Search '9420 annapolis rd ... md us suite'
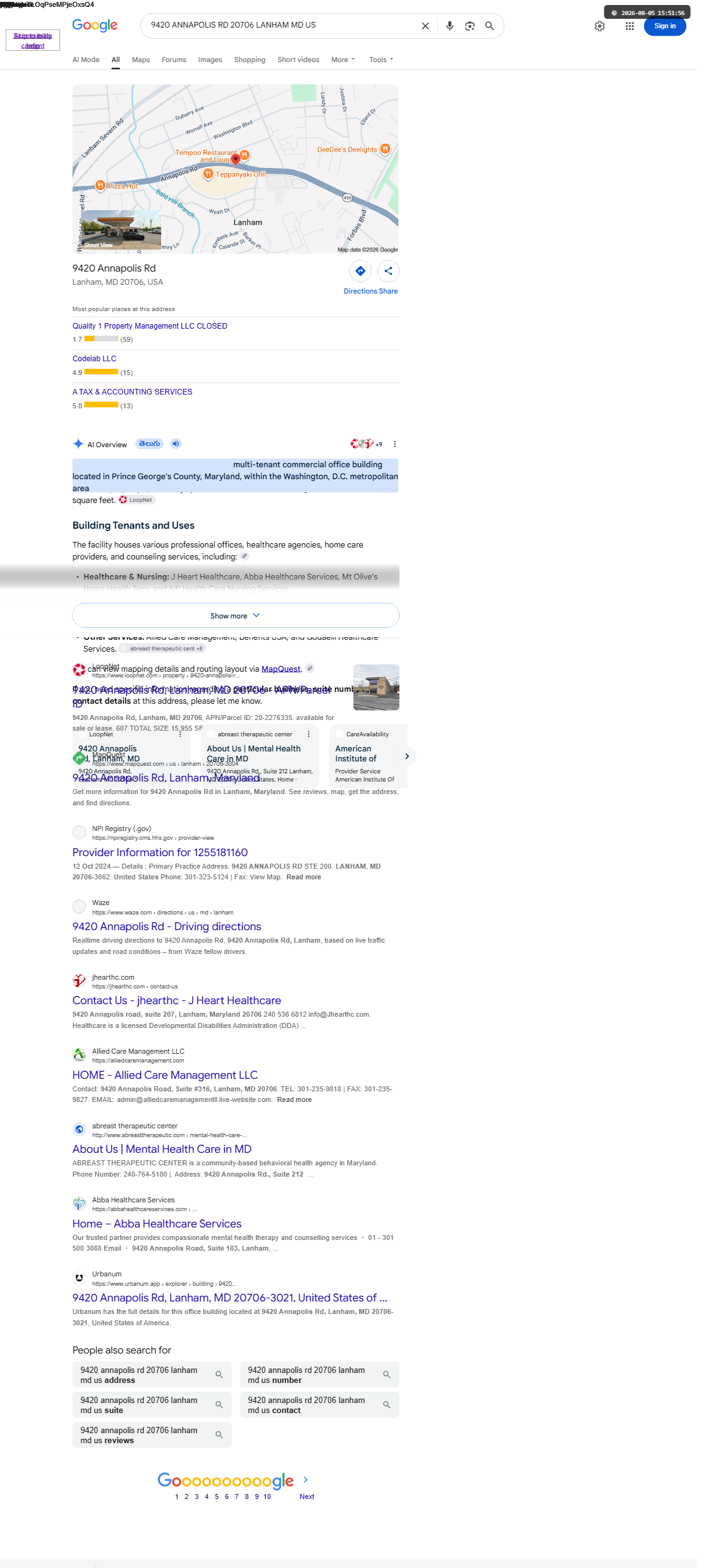Image resolution: width=705 pixels, height=1568 pixels. tap(152, 1405)
